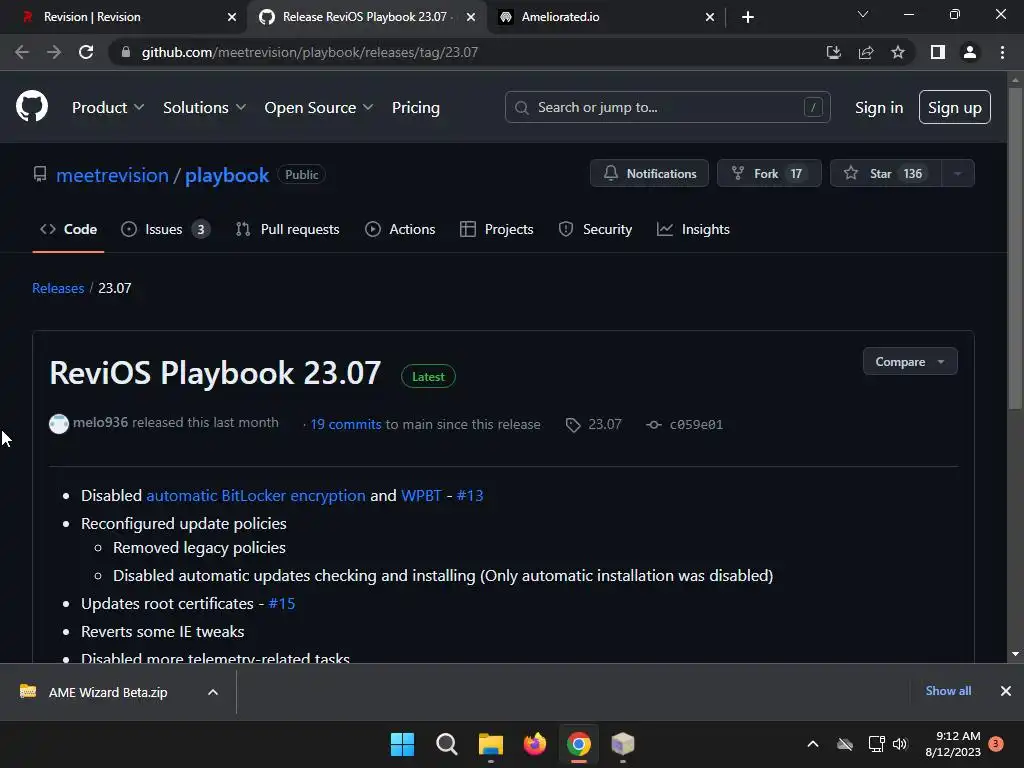
Task: Expand AME Wizard Beta.zip download options
Action: (x=213, y=692)
